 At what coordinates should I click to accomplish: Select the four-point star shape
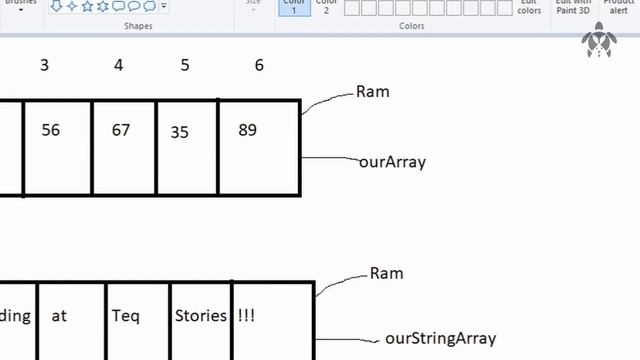72,6
